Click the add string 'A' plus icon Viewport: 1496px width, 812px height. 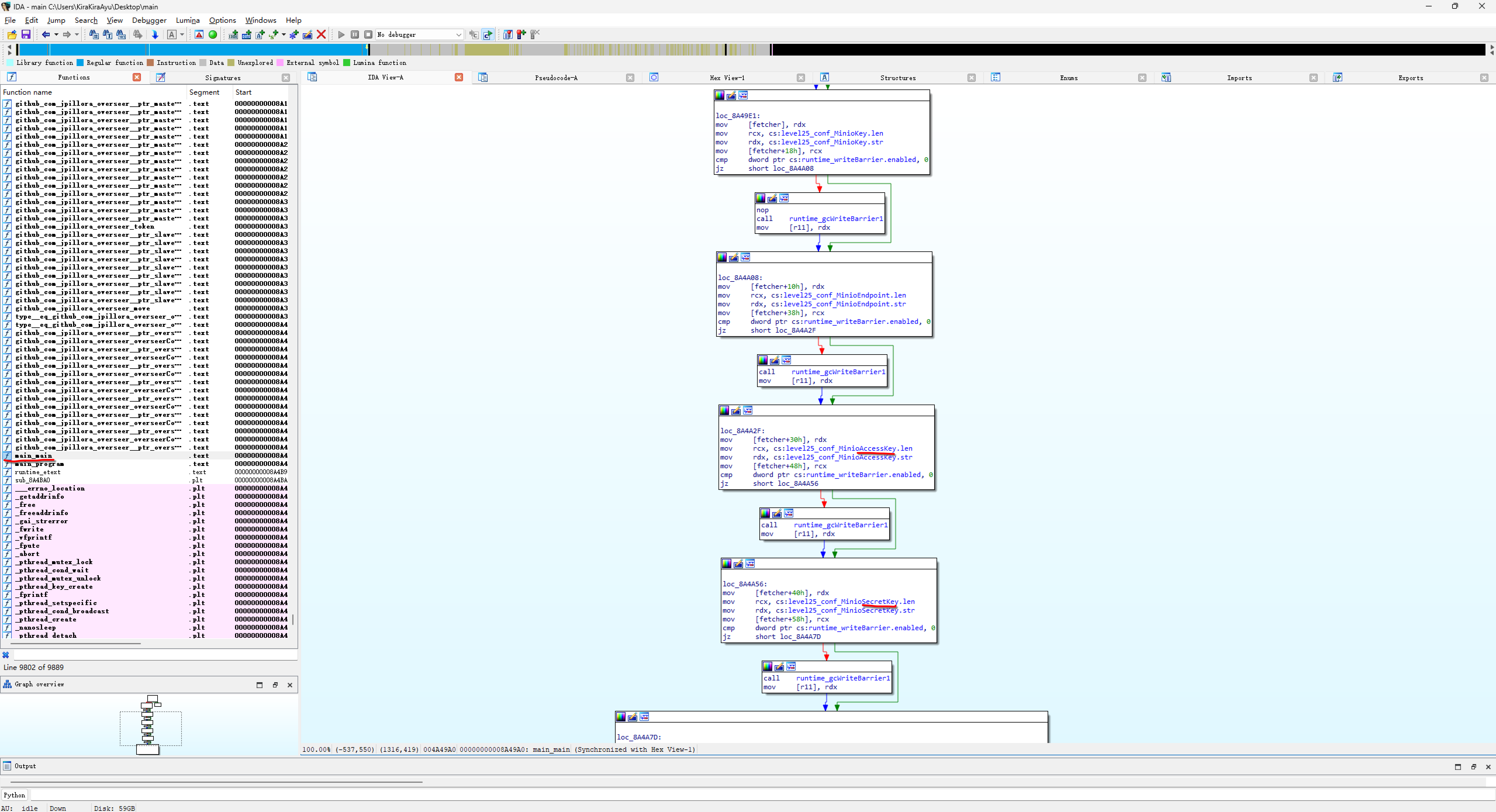(260, 35)
